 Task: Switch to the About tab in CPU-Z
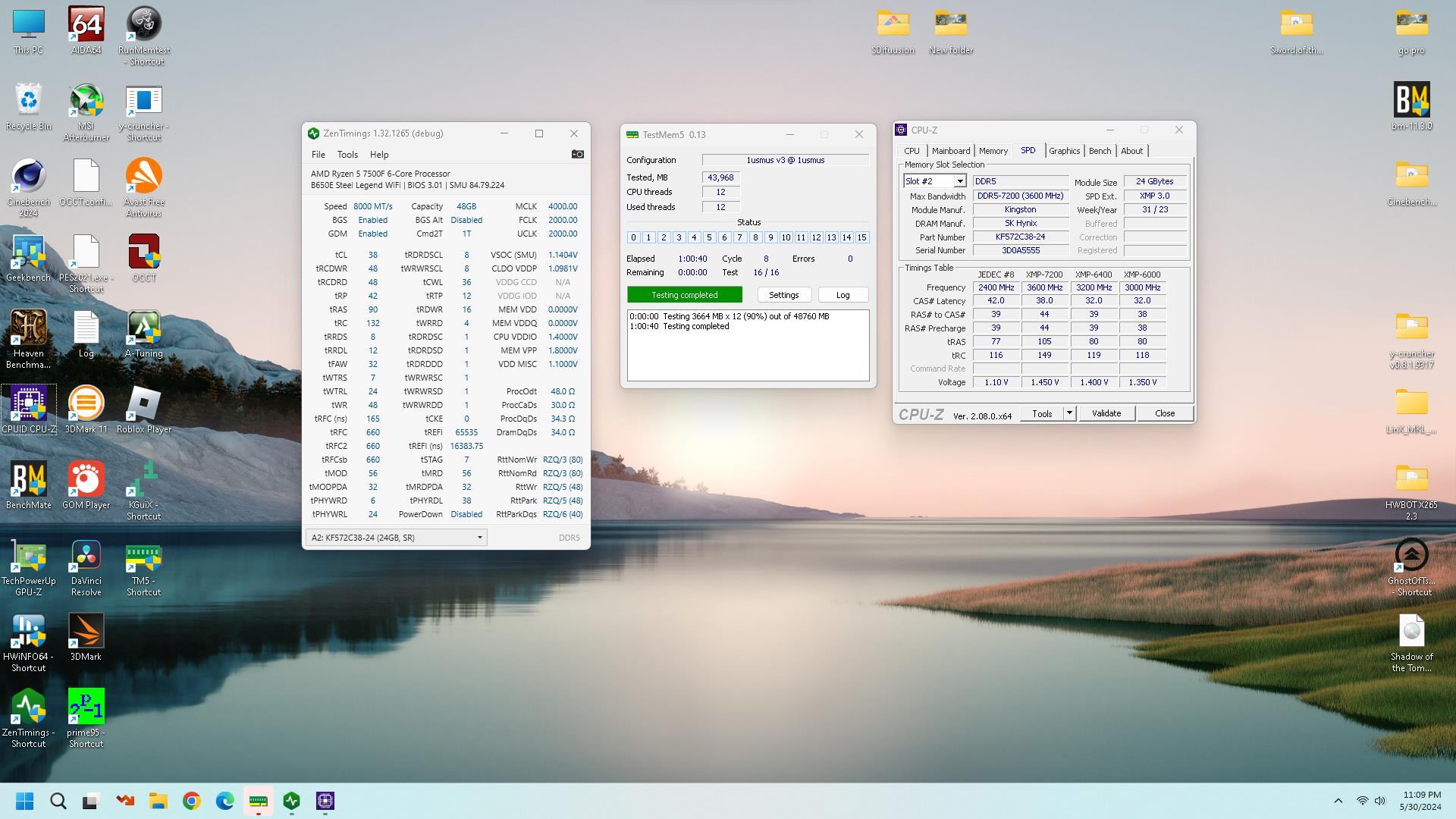1131,151
